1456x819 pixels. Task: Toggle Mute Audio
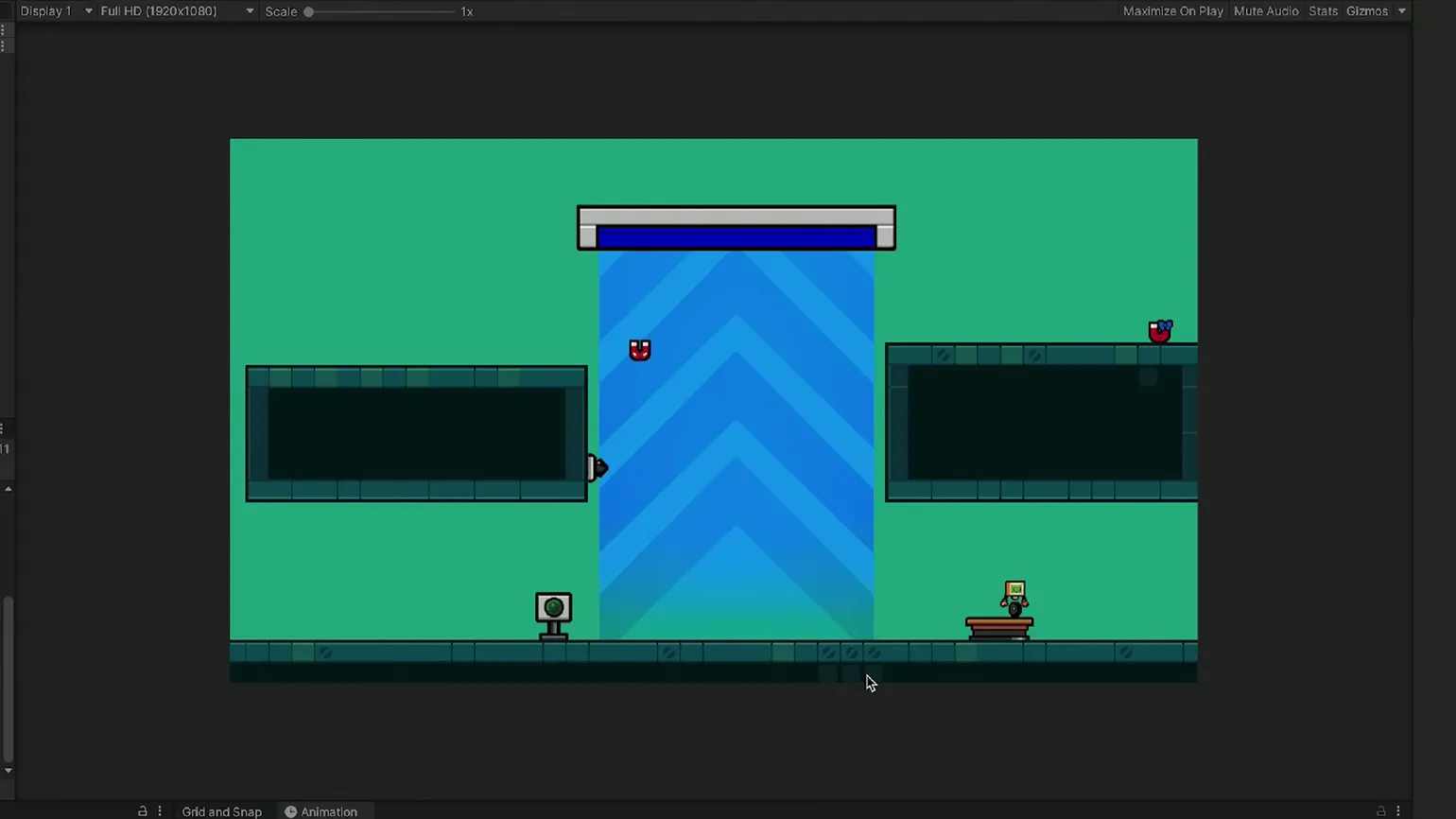click(1265, 11)
